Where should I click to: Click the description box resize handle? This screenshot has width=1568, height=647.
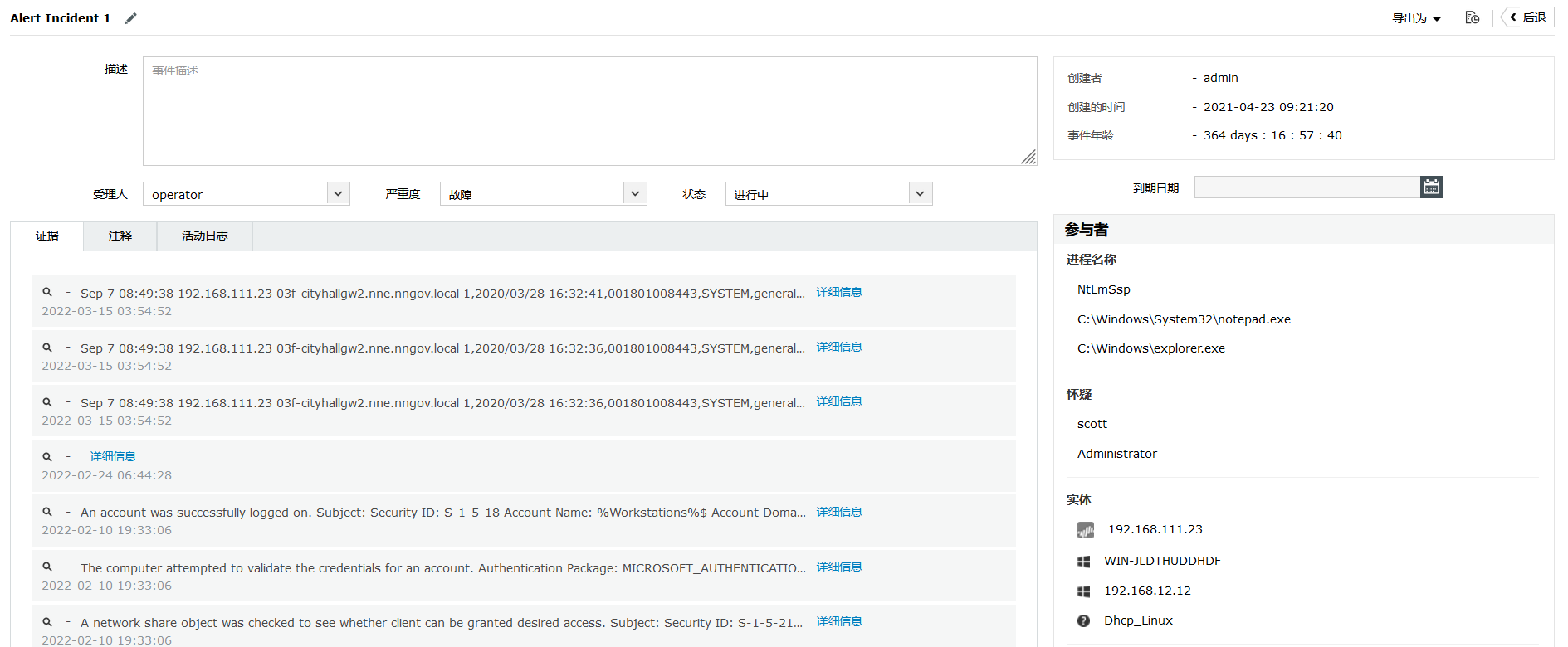1028,157
